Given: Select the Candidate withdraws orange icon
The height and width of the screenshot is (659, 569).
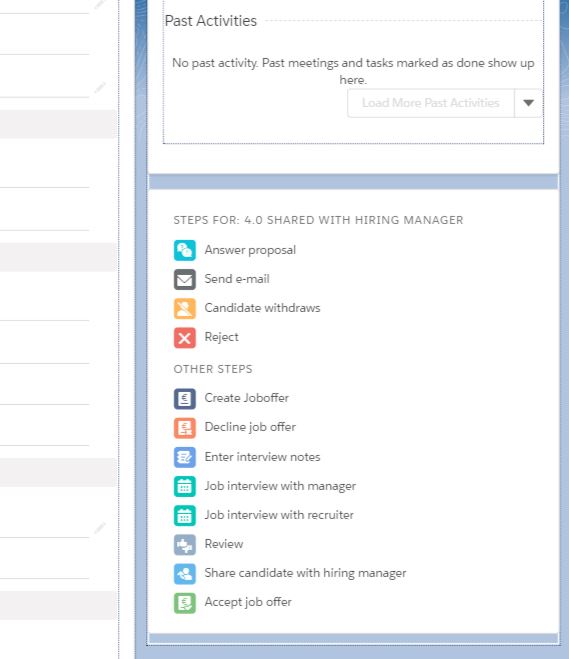Looking at the screenshot, I should point(184,308).
